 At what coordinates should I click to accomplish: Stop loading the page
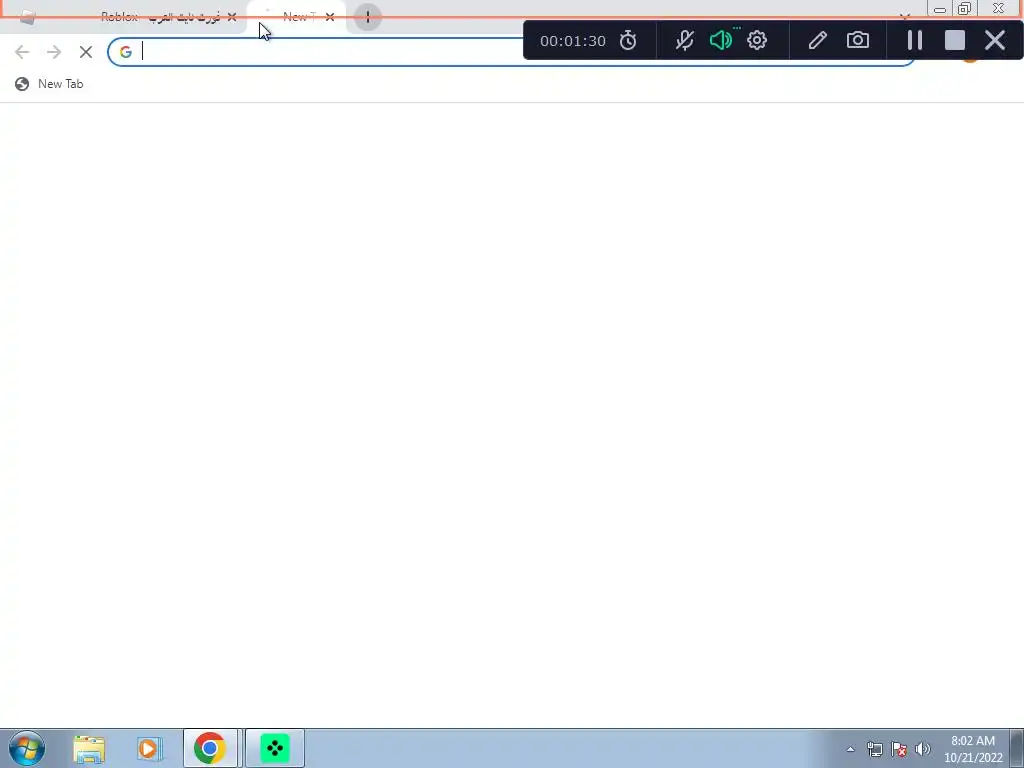pyautogui.click(x=86, y=52)
